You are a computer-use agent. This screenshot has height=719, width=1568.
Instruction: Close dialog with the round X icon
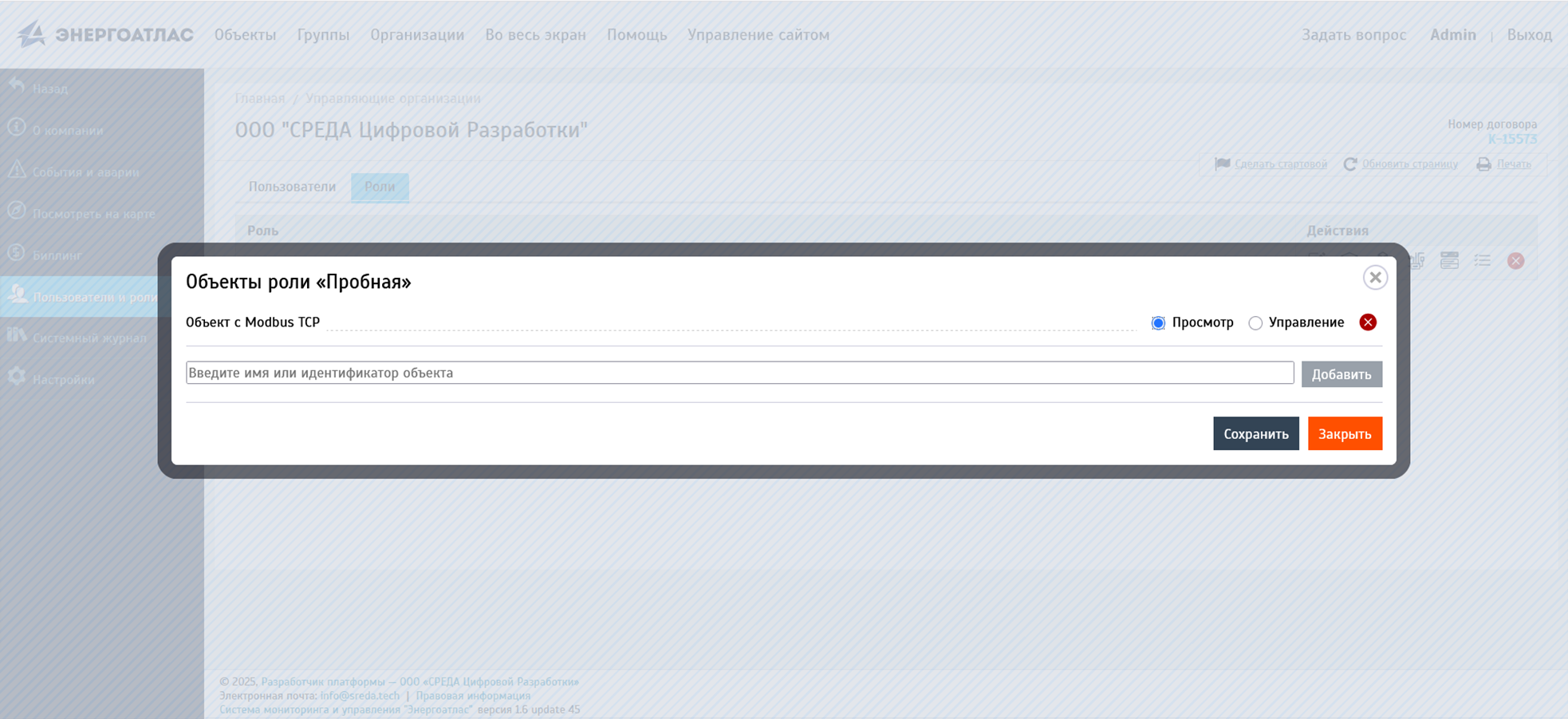pos(1375,278)
